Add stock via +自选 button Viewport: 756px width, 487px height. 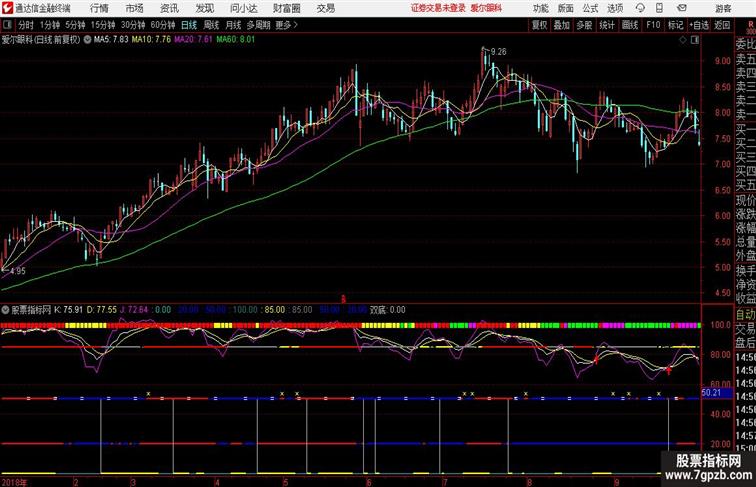699,25
